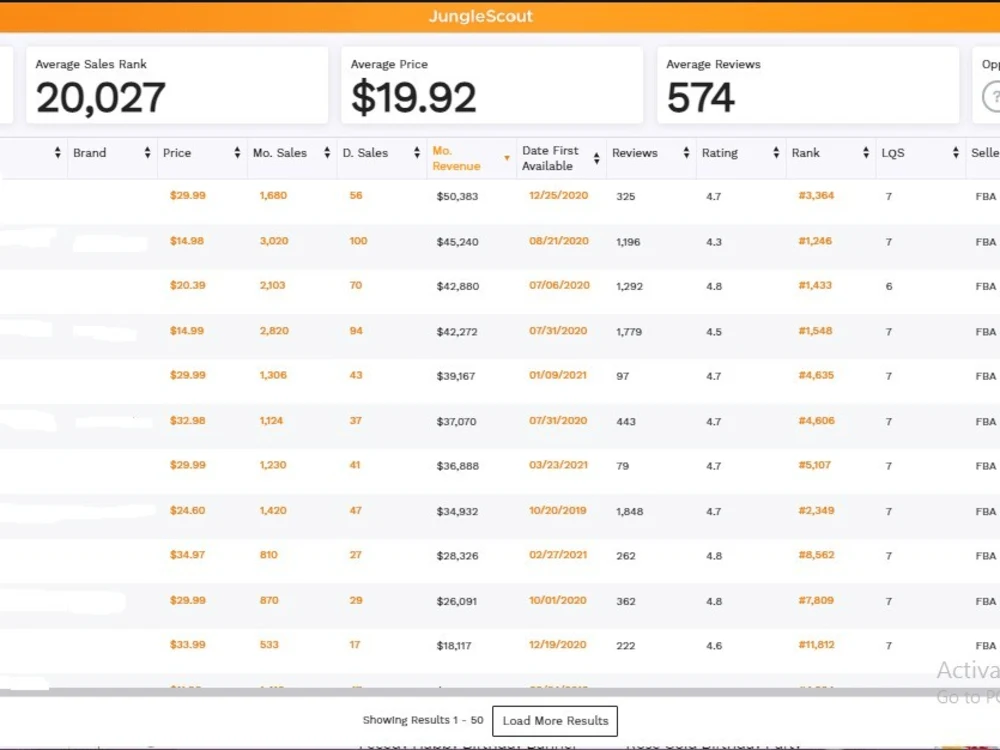This screenshot has width=1000, height=750.
Task: Click the horizontal scrollbar below table
Action: click(500, 692)
